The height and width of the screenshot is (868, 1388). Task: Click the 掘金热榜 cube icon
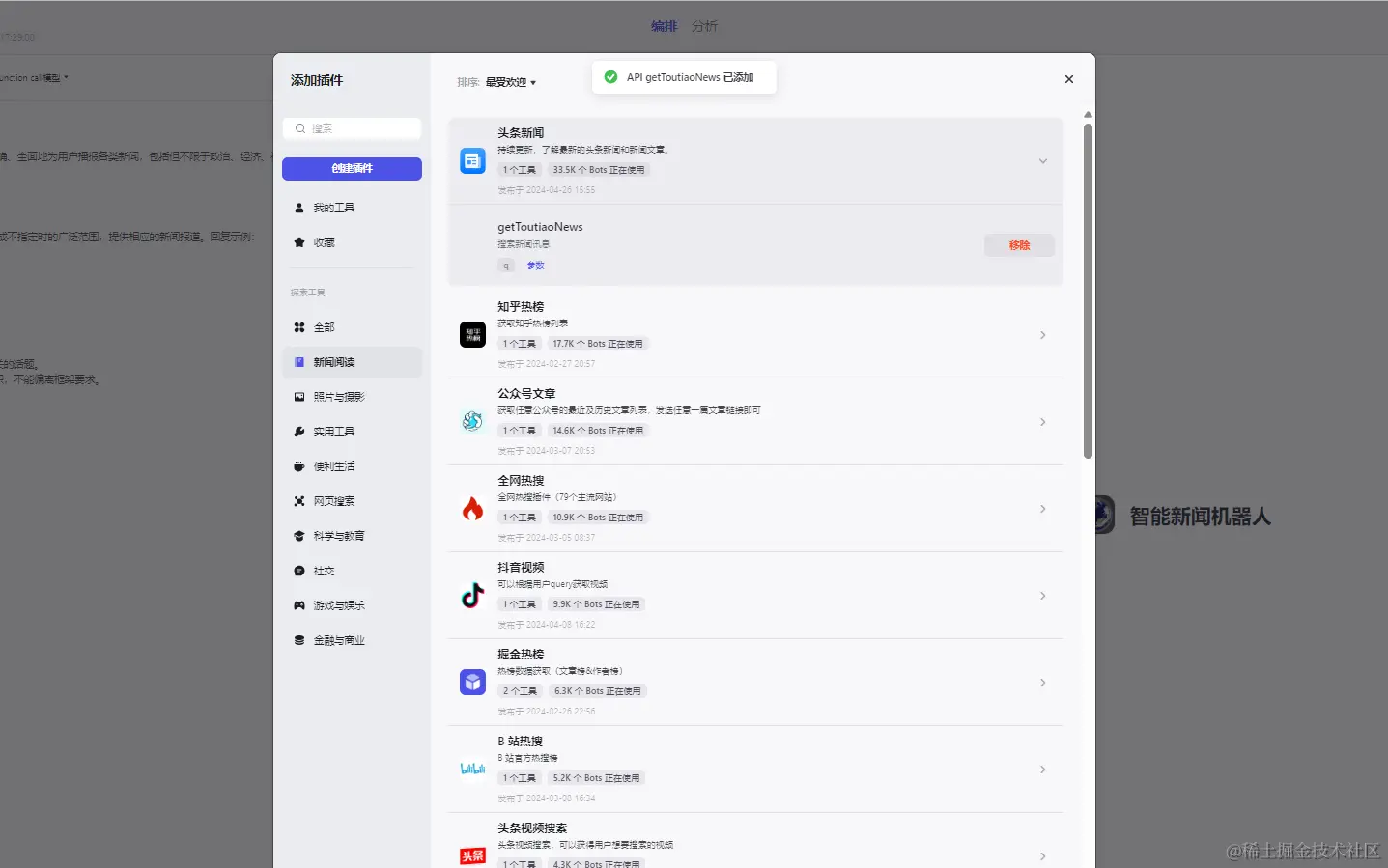pyautogui.click(x=472, y=683)
